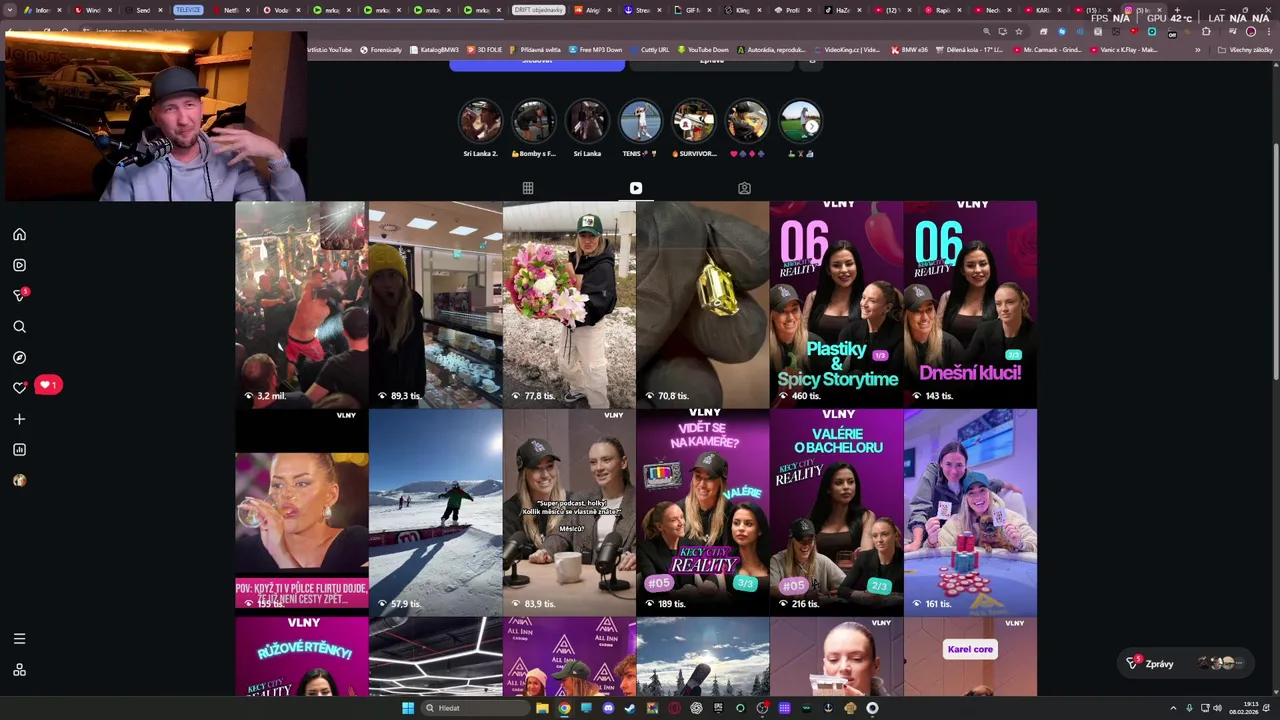This screenshot has height=720, width=1280.
Task: Open the TENIS story highlight
Action: click(x=640, y=129)
